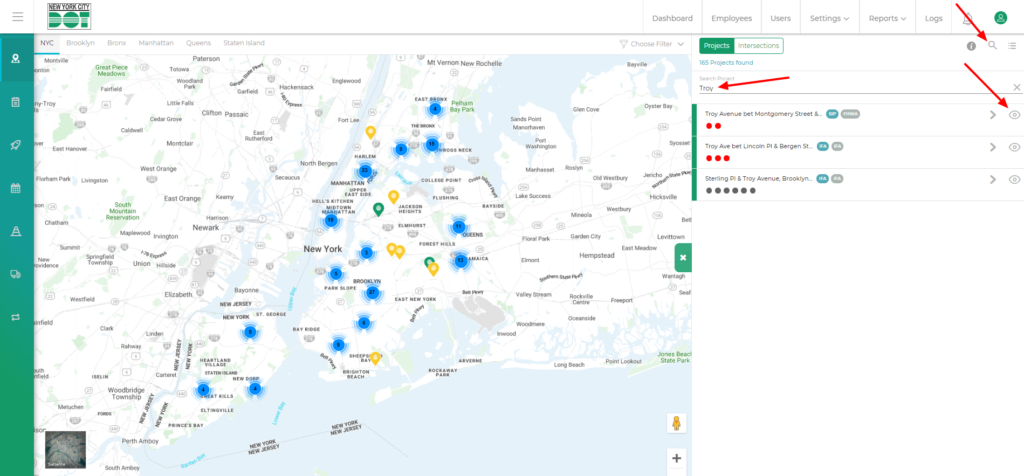Go to the Employees page
The width and height of the screenshot is (1024, 476).
coord(731,18)
